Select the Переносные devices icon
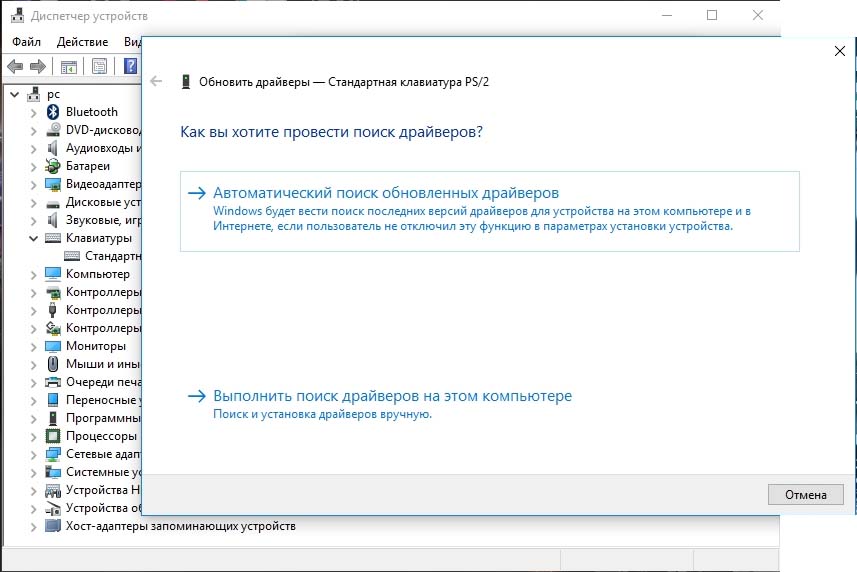 (x=53, y=400)
